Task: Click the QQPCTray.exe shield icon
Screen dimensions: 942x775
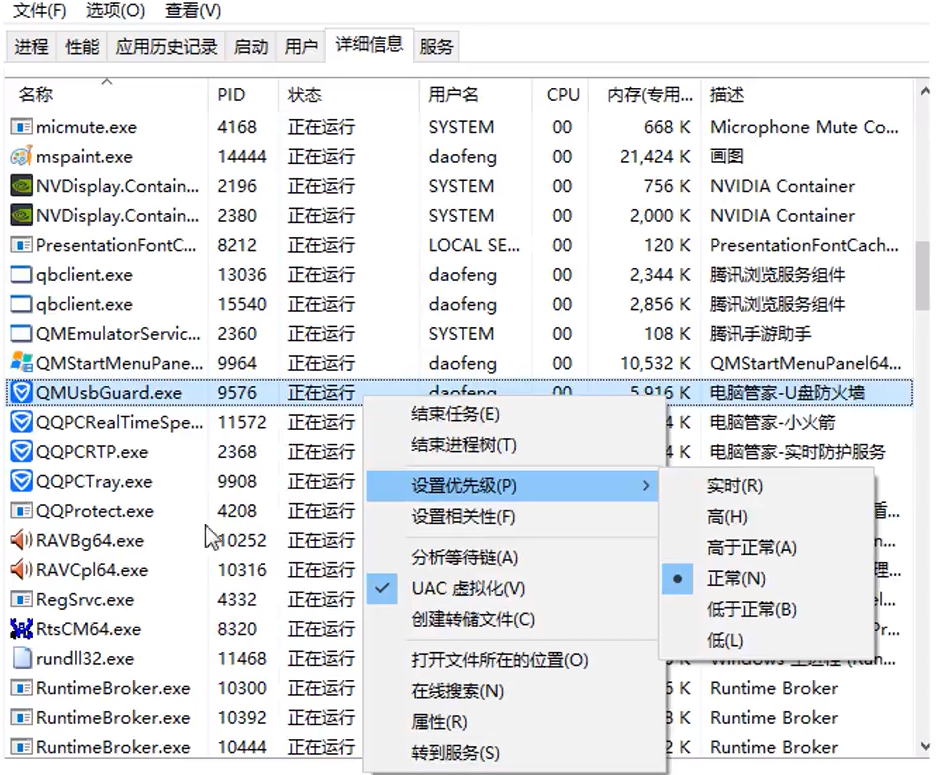Action: point(22,481)
